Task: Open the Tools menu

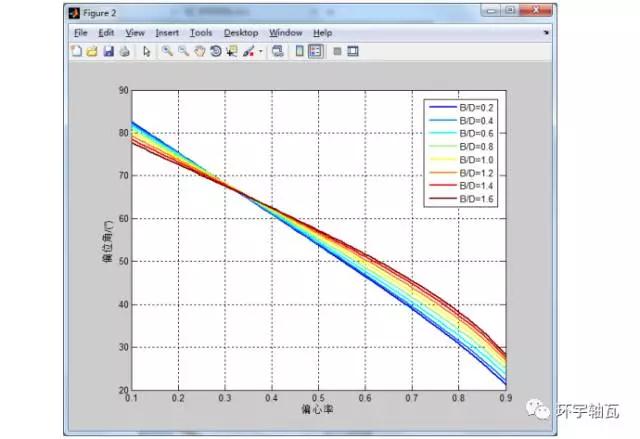Action: pyautogui.click(x=200, y=32)
